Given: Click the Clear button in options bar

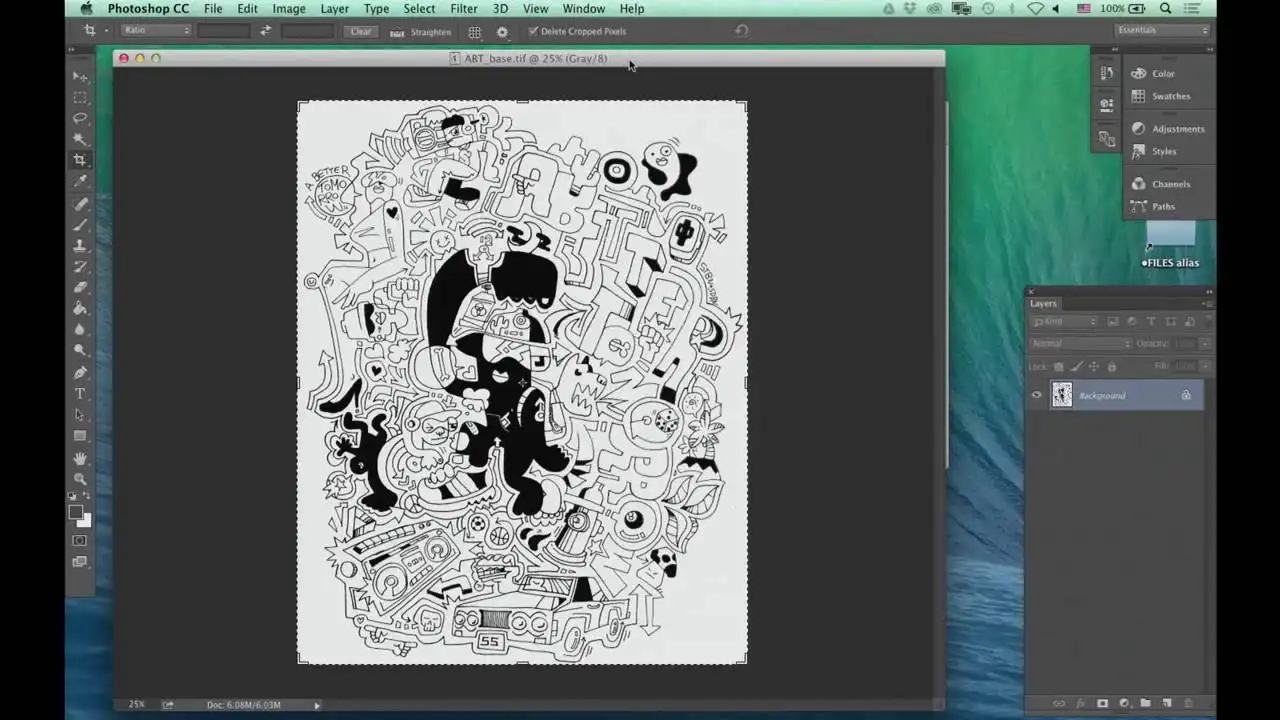Looking at the screenshot, I should pos(360,31).
